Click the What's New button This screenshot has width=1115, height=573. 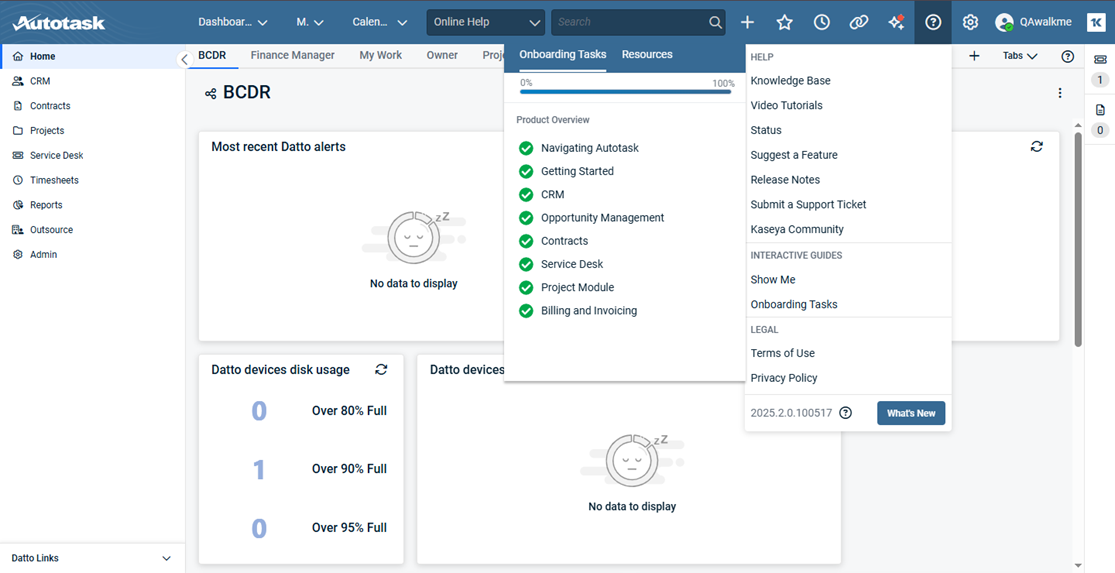[911, 413]
